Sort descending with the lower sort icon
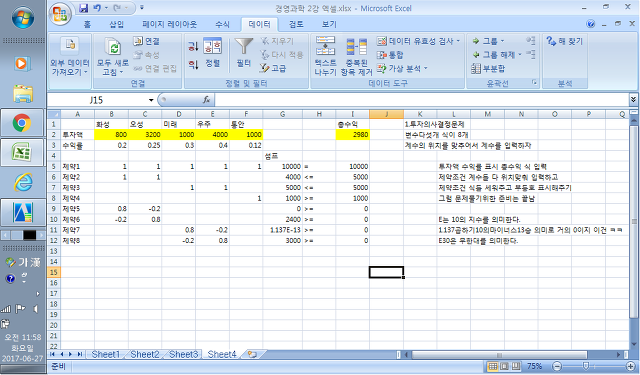640x375 pixels. pos(193,64)
